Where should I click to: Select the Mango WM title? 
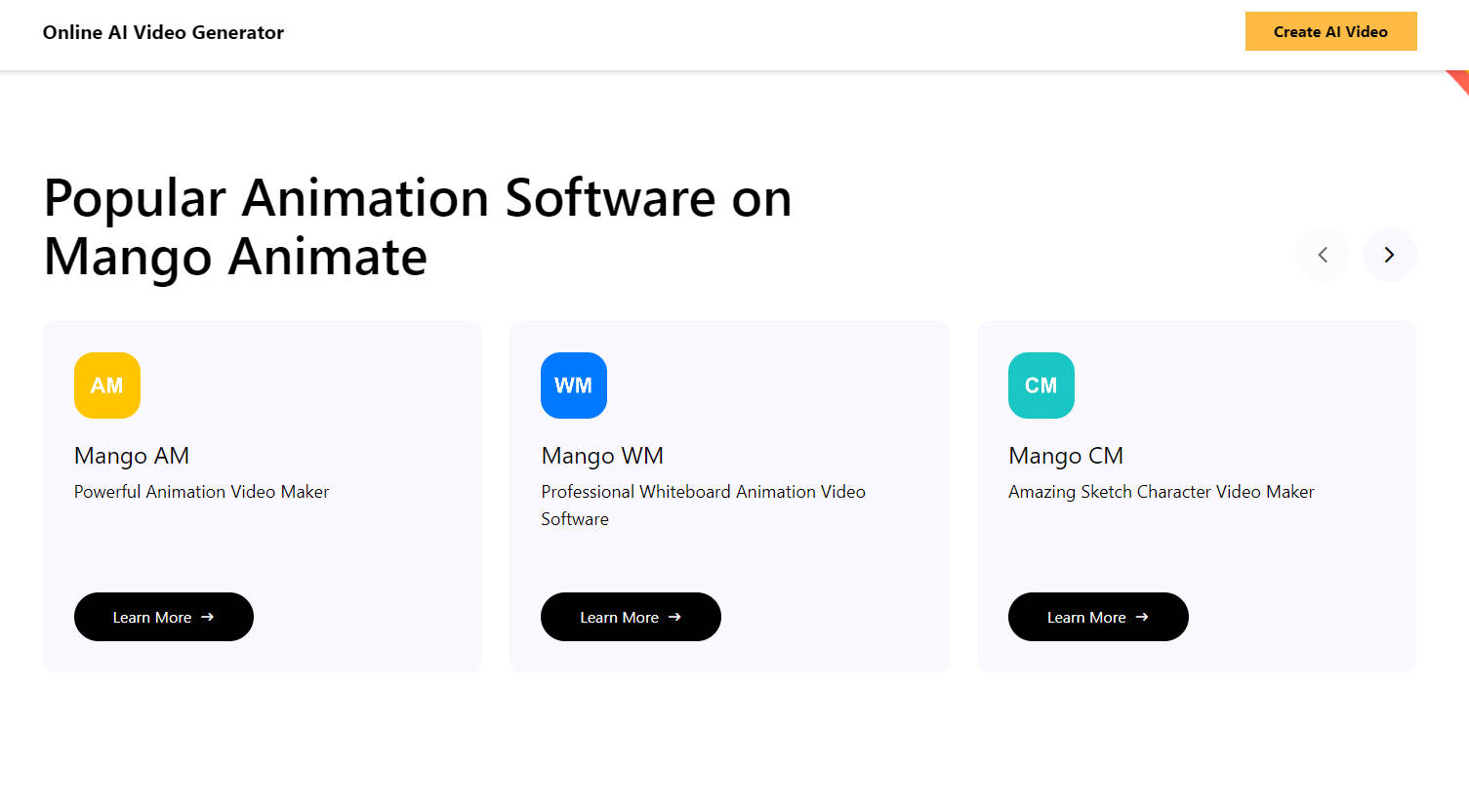(602, 456)
